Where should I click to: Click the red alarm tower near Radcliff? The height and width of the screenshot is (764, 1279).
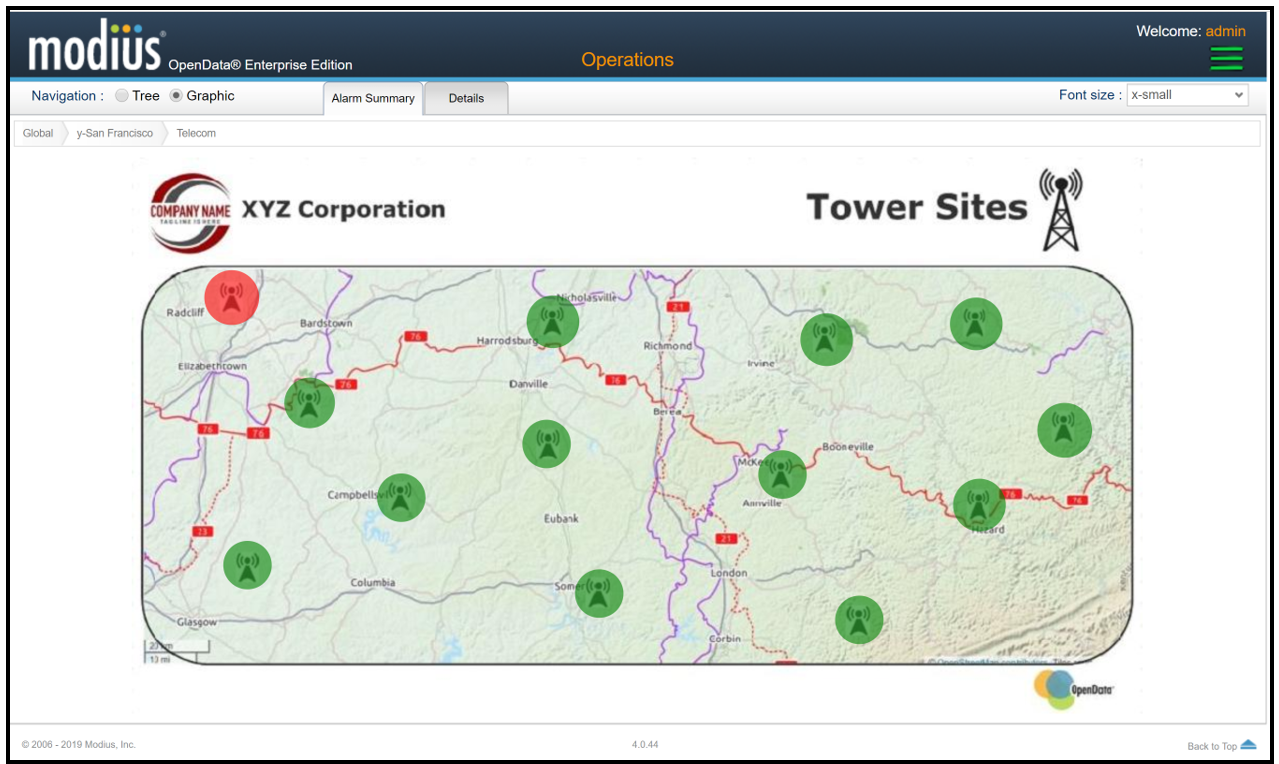232,297
